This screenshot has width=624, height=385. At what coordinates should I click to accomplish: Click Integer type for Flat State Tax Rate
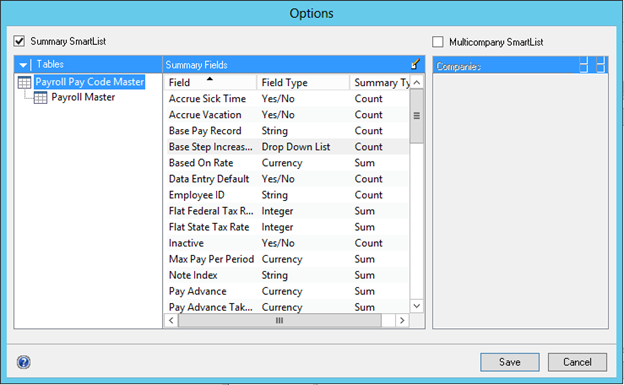[277, 227]
